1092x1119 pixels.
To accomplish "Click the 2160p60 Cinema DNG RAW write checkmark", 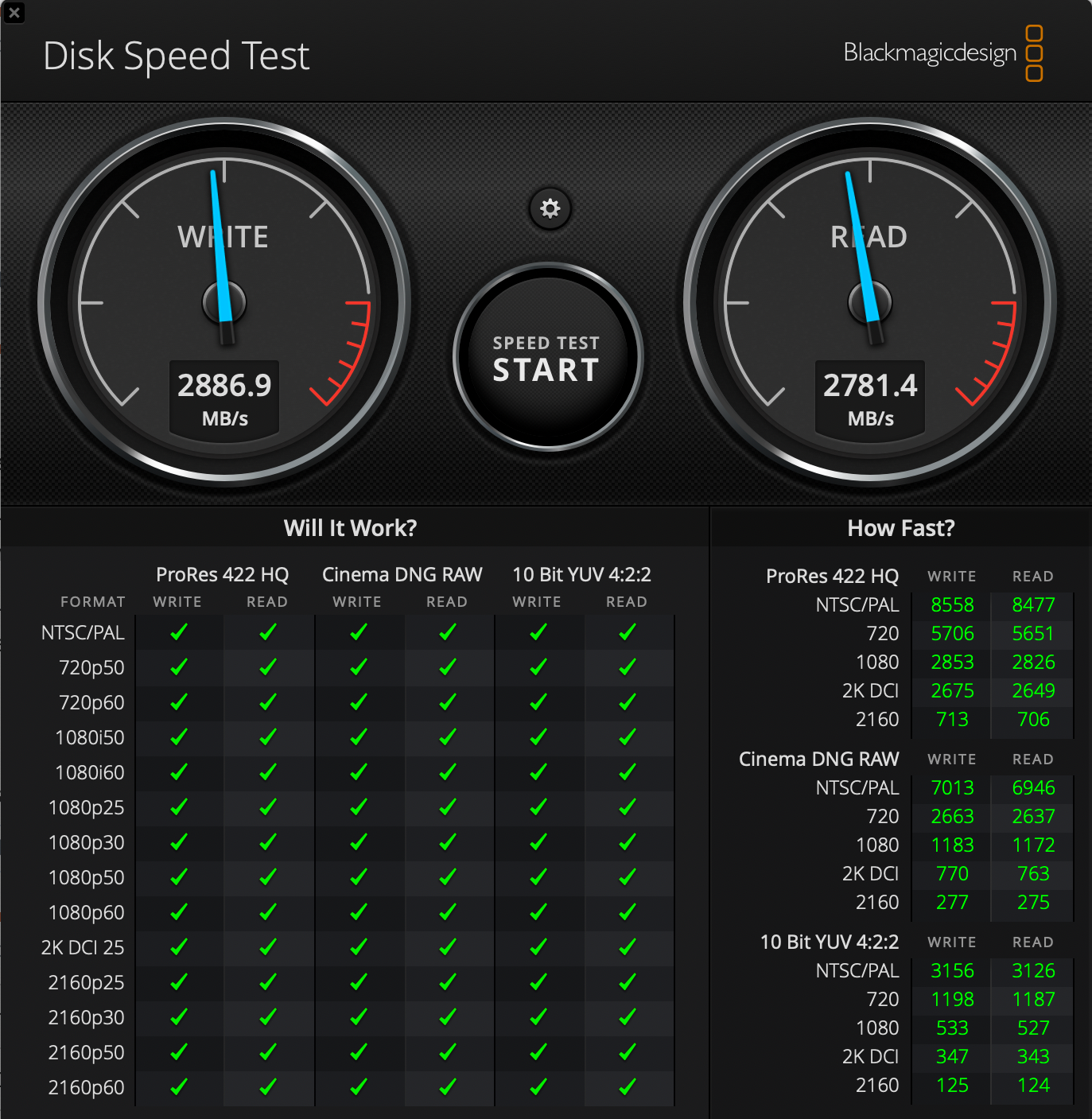I will [x=359, y=1087].
